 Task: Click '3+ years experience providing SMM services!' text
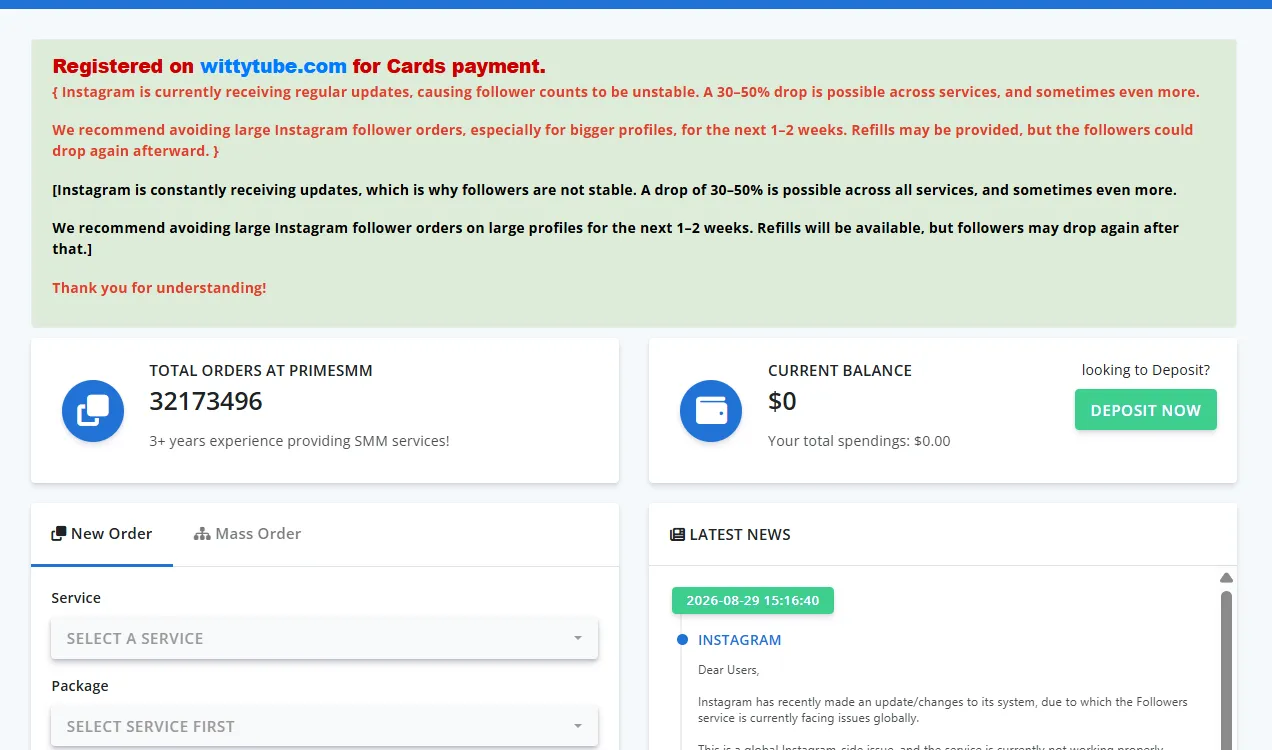click(300, 441)
